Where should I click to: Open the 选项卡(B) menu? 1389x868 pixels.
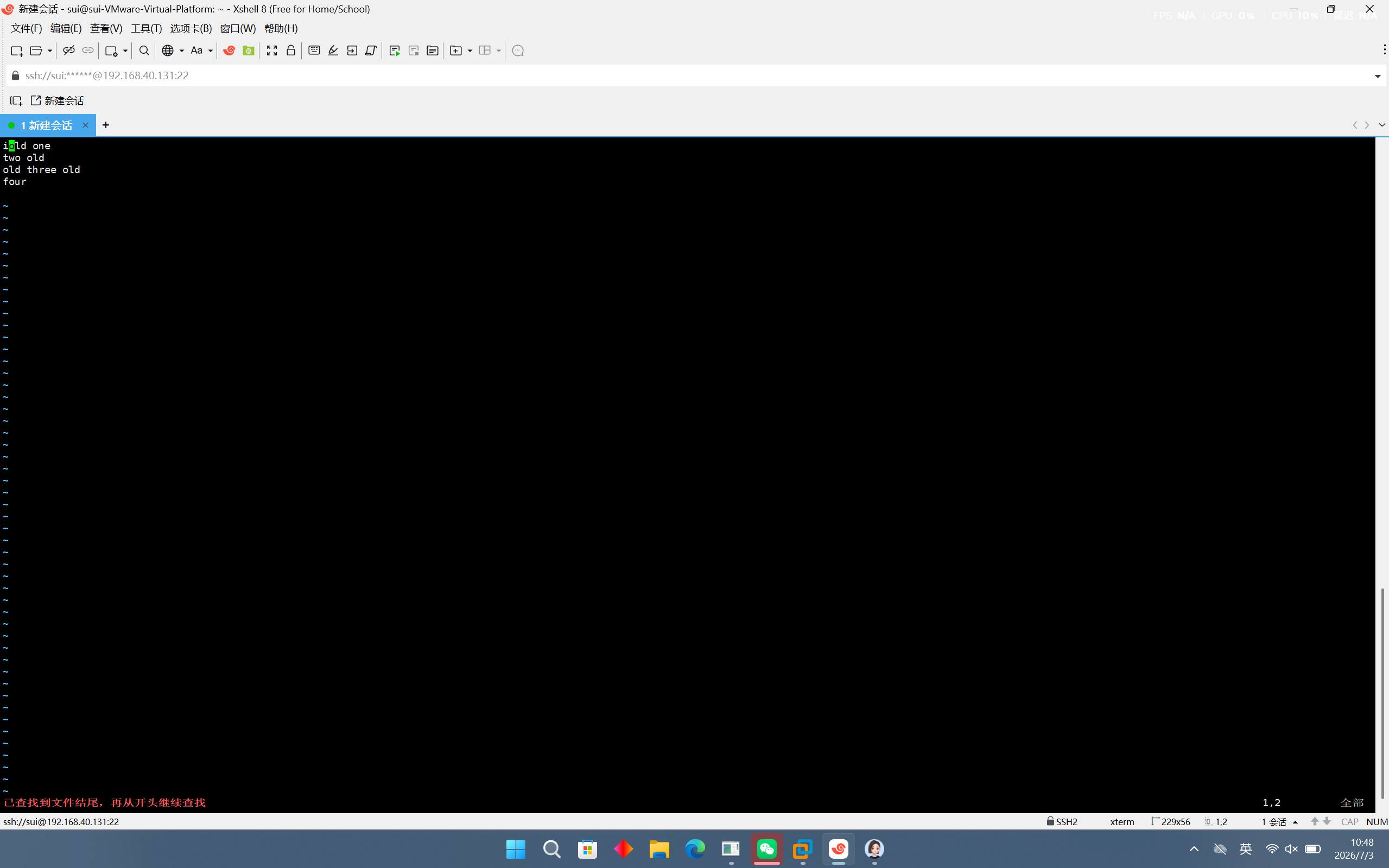pyautogui.click(x=191, y=28)
